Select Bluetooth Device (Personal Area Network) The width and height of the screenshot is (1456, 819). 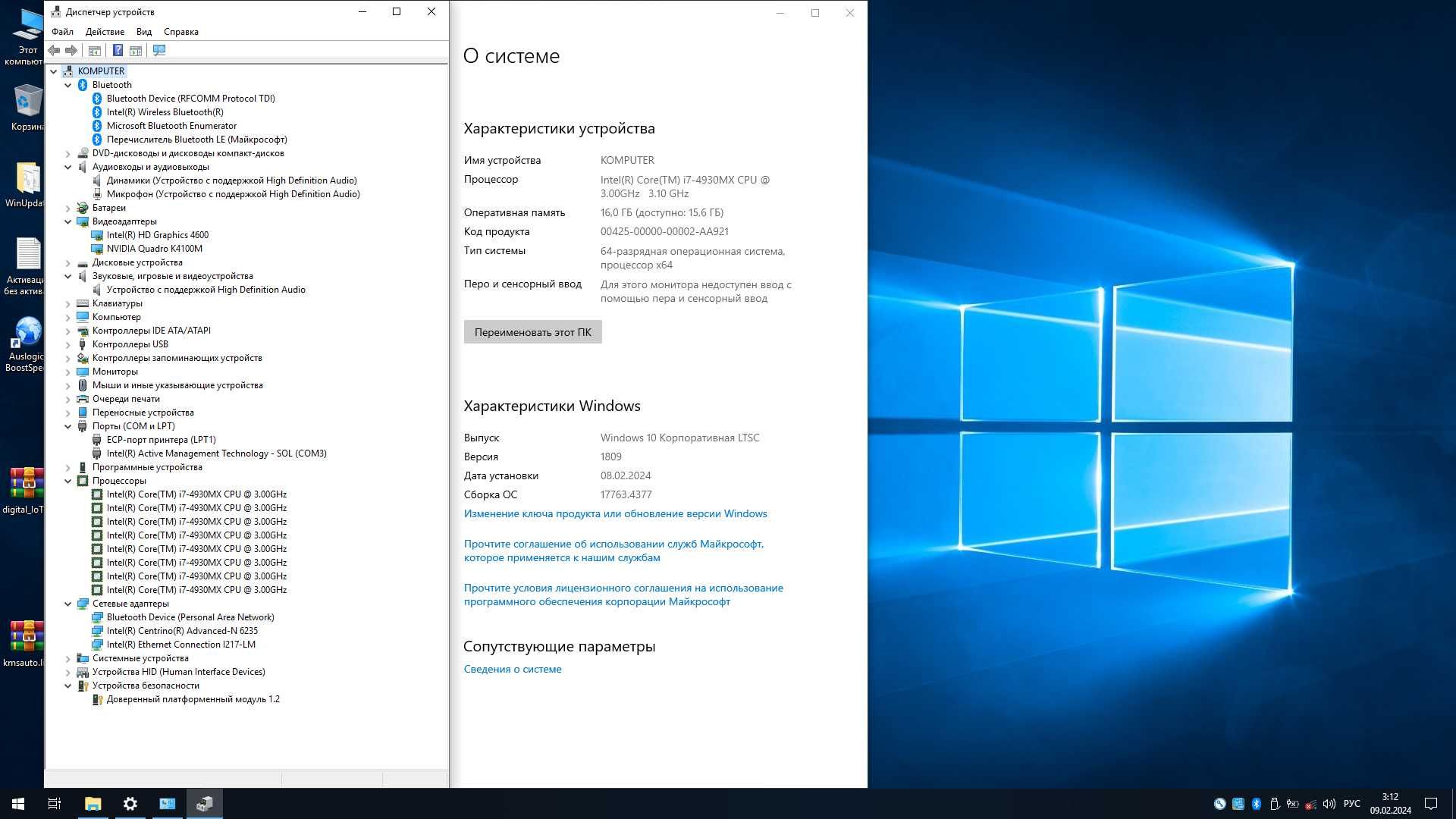pyautogui.click(x=190, y=617)
